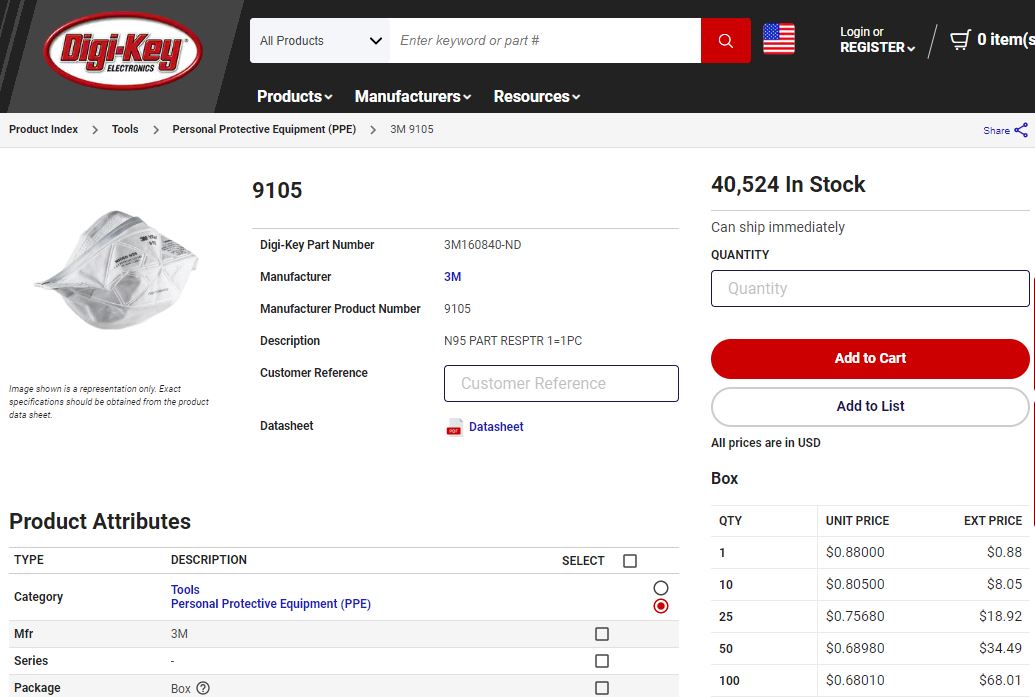Image resolution: width=1035 pixels, height=697 pixels.
Task: Click the red search magnifier button
Action: [725, 40]
